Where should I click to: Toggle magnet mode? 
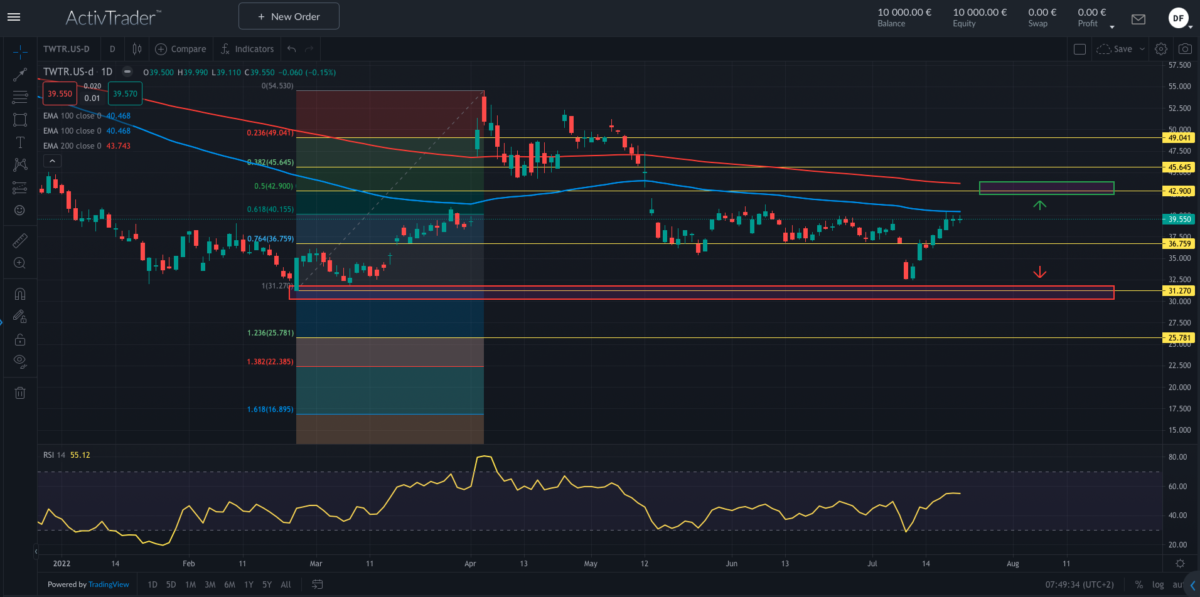(19, 294)
